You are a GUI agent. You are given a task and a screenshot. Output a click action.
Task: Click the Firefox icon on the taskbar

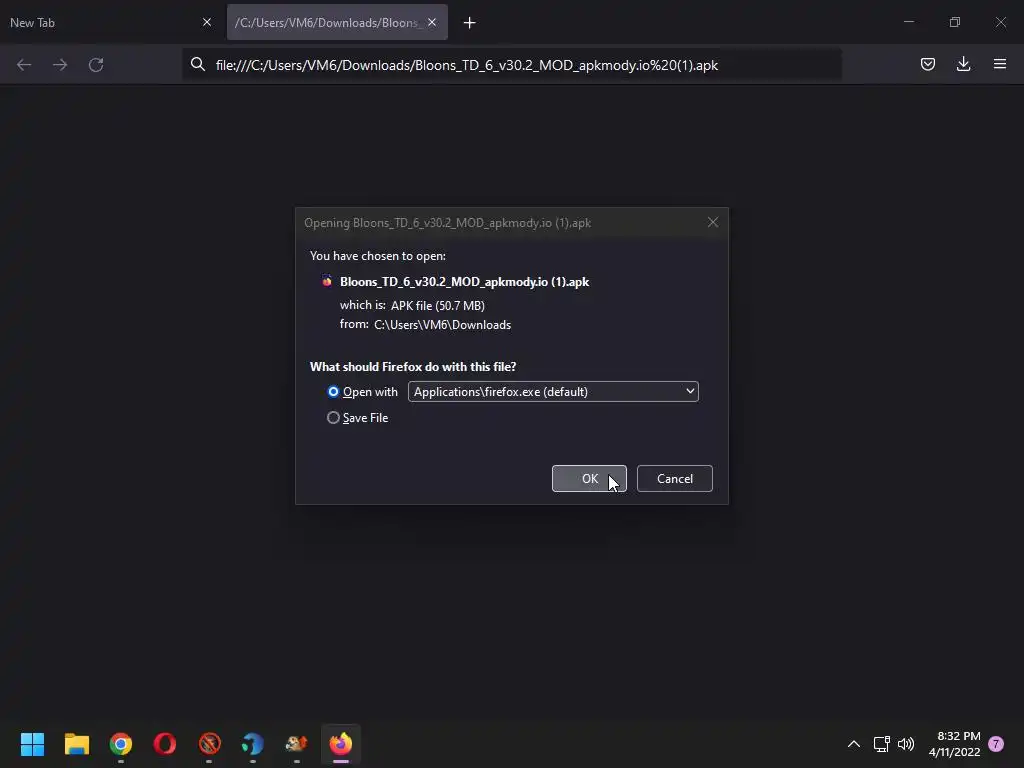click(341, 744)
